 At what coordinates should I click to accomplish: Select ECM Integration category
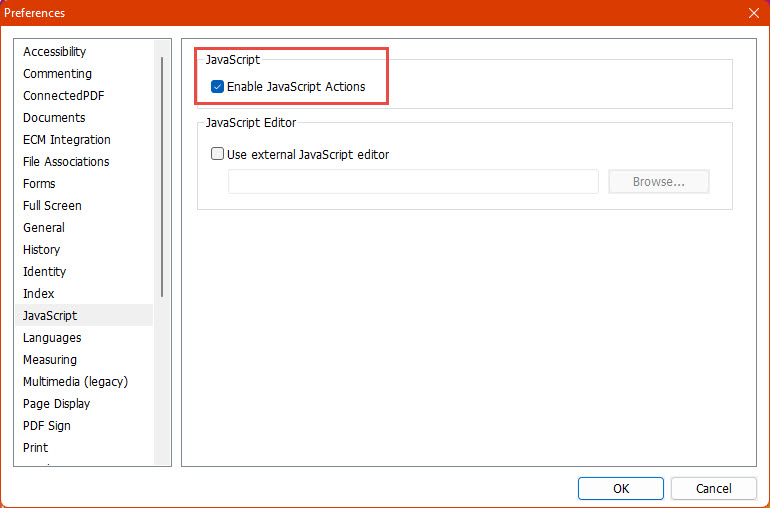tap(67, 140)
